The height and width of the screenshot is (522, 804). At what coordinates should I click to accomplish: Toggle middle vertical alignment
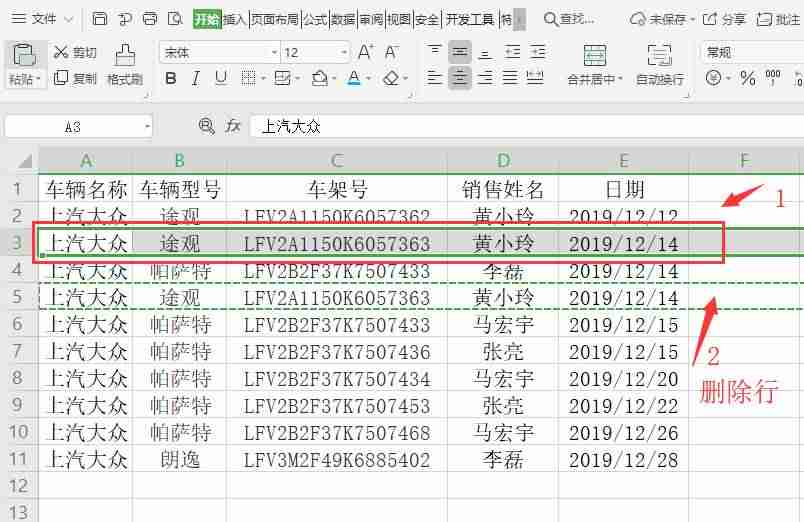tap(459, 51)
